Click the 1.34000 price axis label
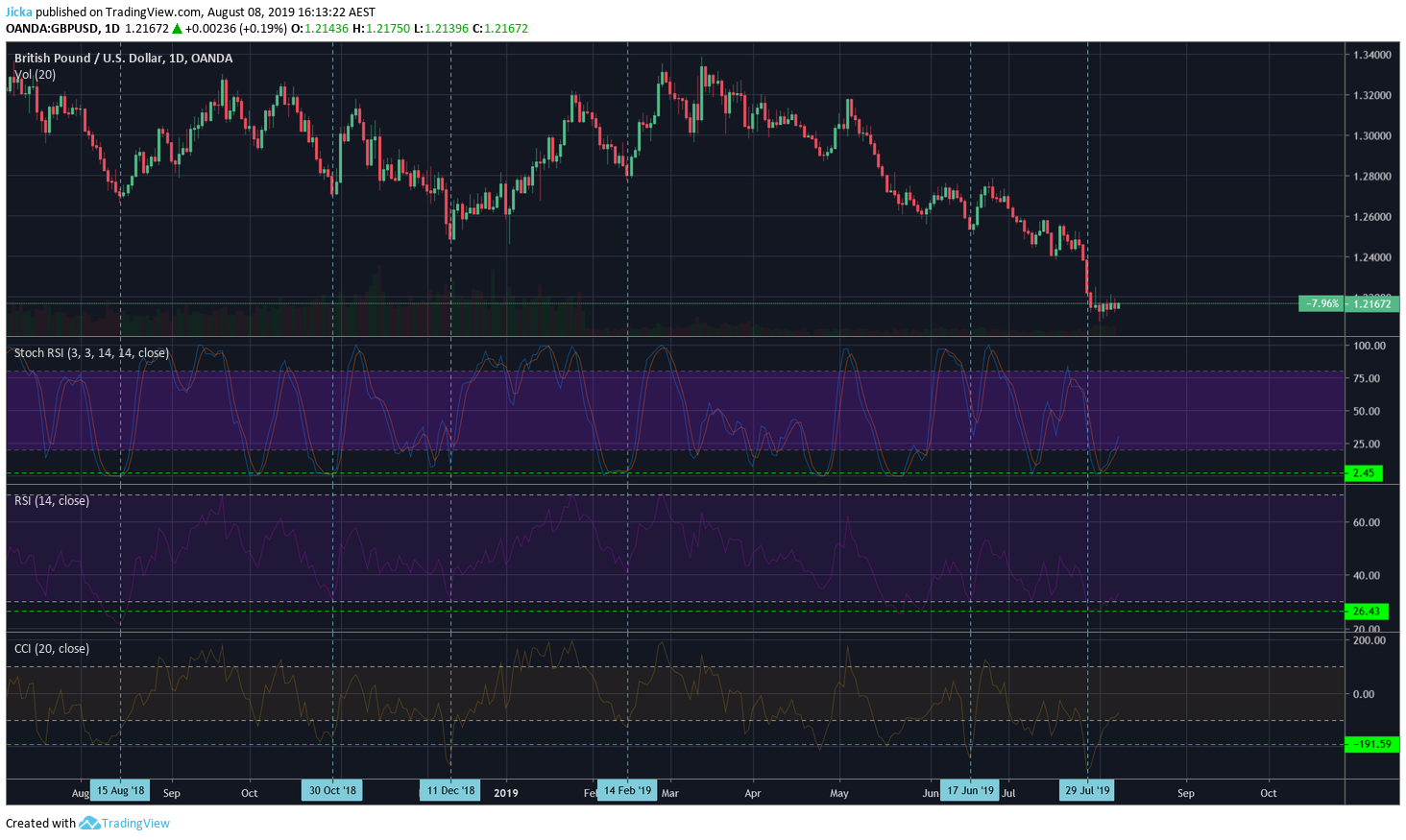 [1371, 56]
